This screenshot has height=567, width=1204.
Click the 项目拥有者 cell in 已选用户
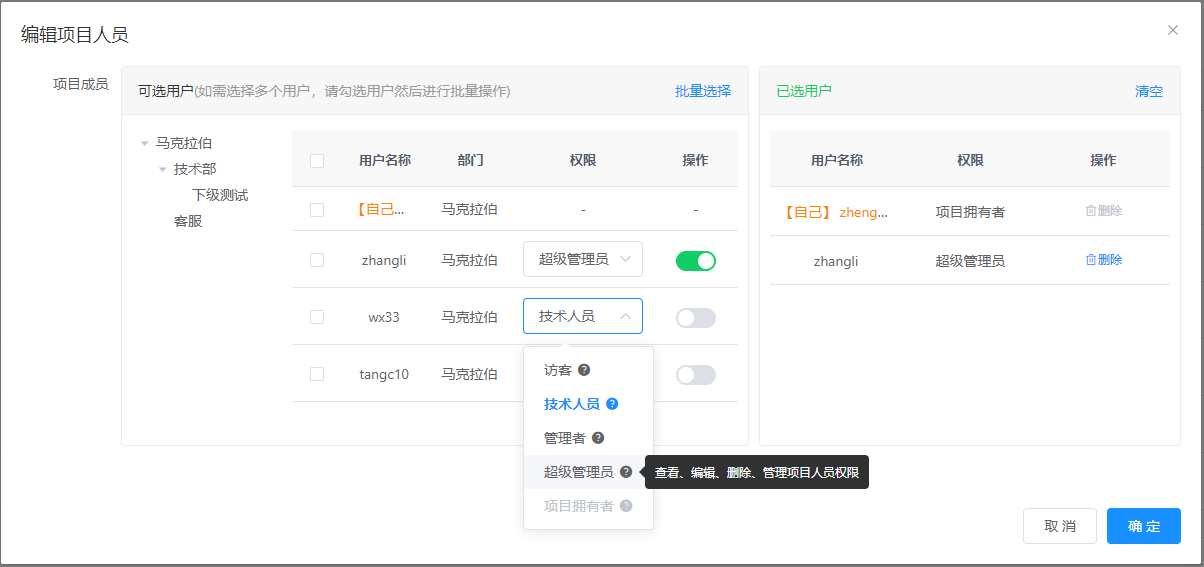(x=970, y=212)
